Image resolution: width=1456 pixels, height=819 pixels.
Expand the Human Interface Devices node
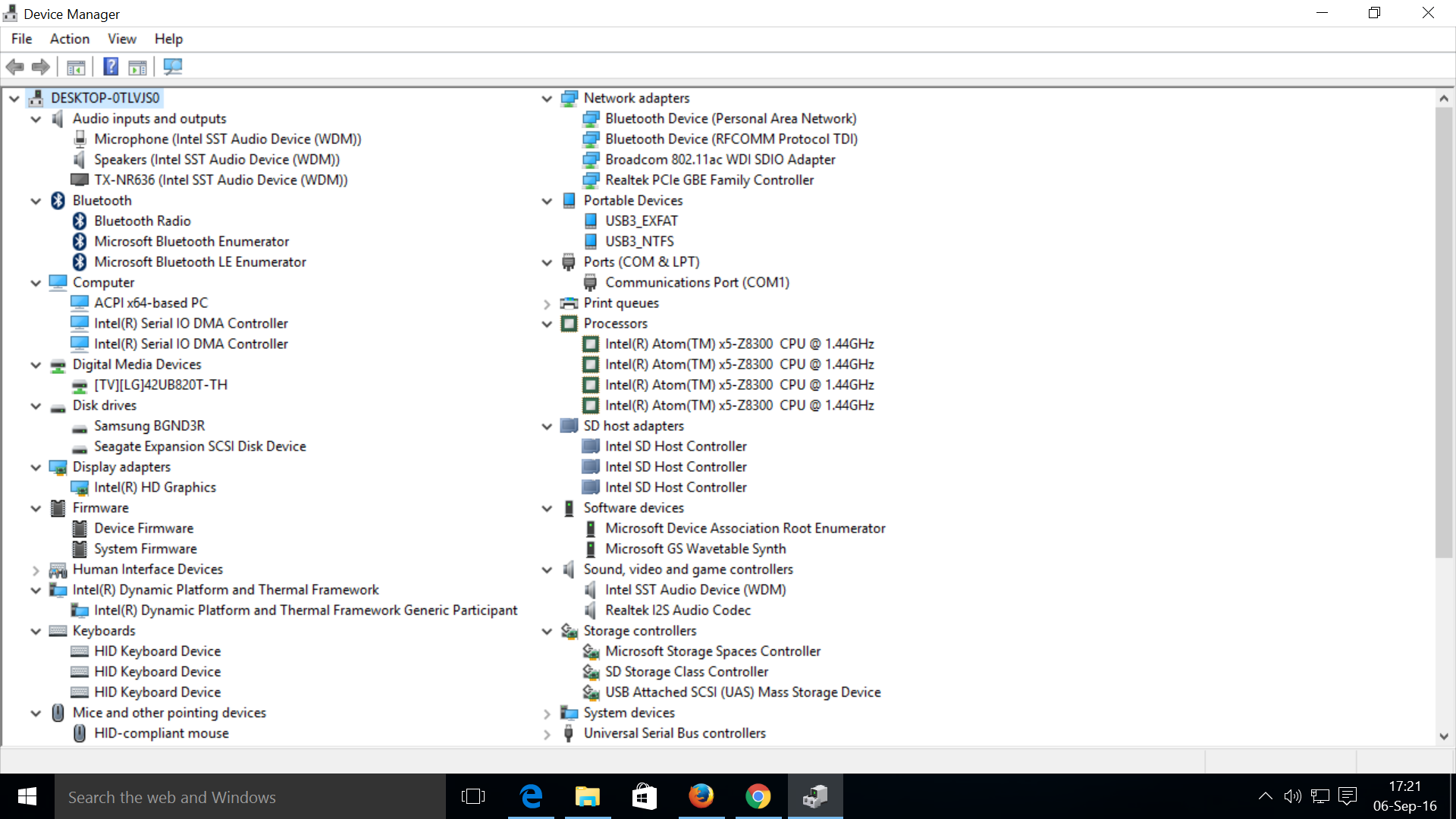[x=36, y=570]
